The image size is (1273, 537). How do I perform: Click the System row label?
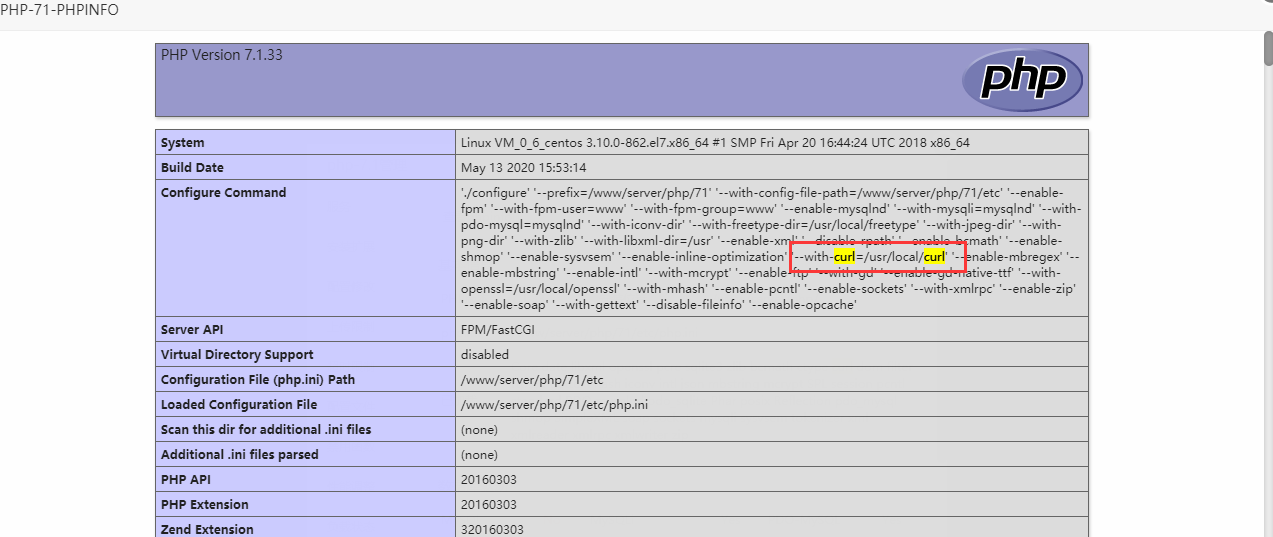(x=183, y=143)
